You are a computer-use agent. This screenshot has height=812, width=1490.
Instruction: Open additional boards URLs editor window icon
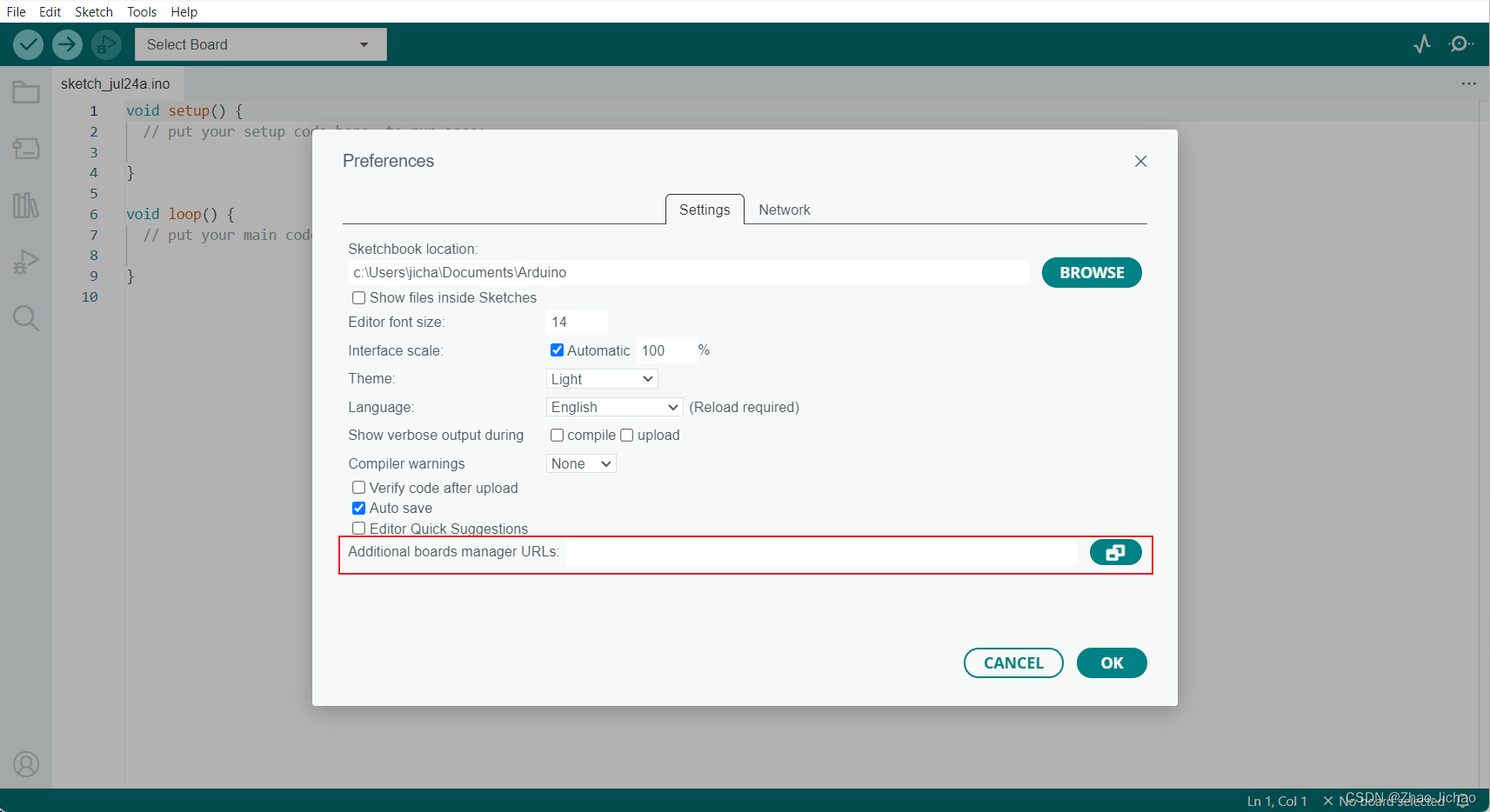1115,552
